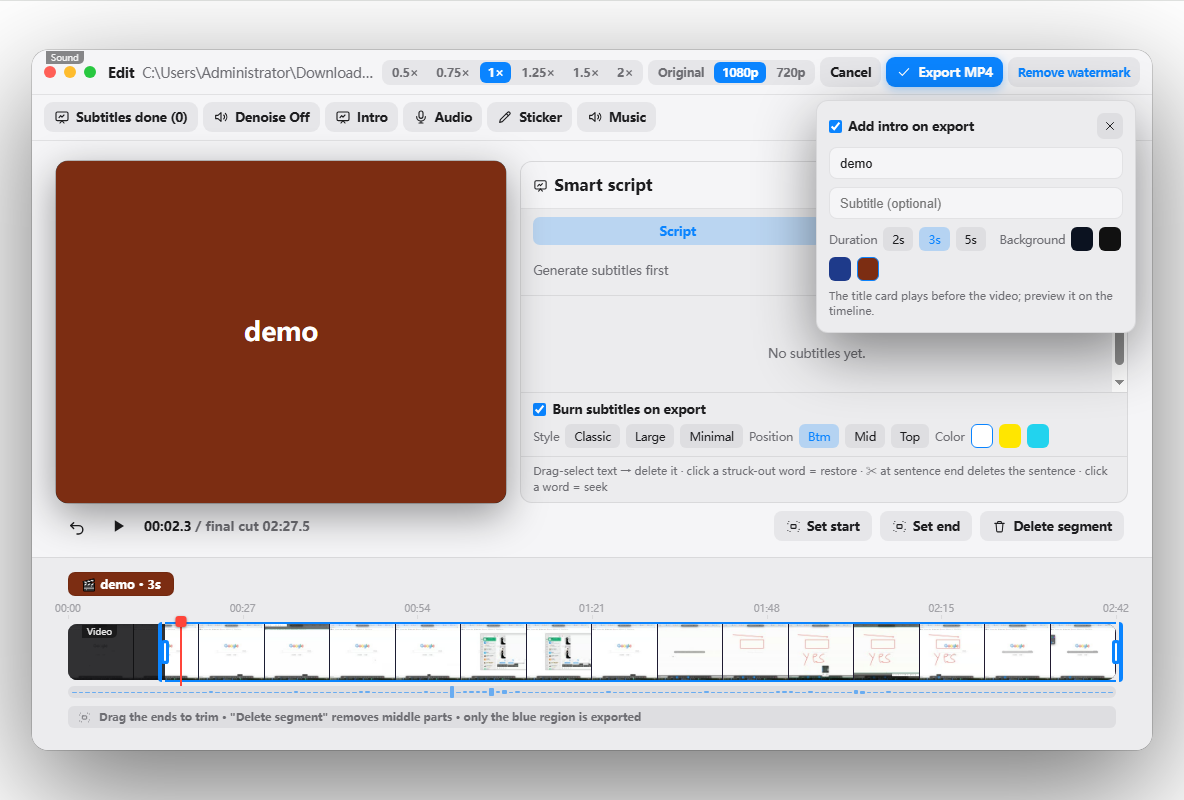
Task: Click the demo preview canvas
Action: pos(281,332)
